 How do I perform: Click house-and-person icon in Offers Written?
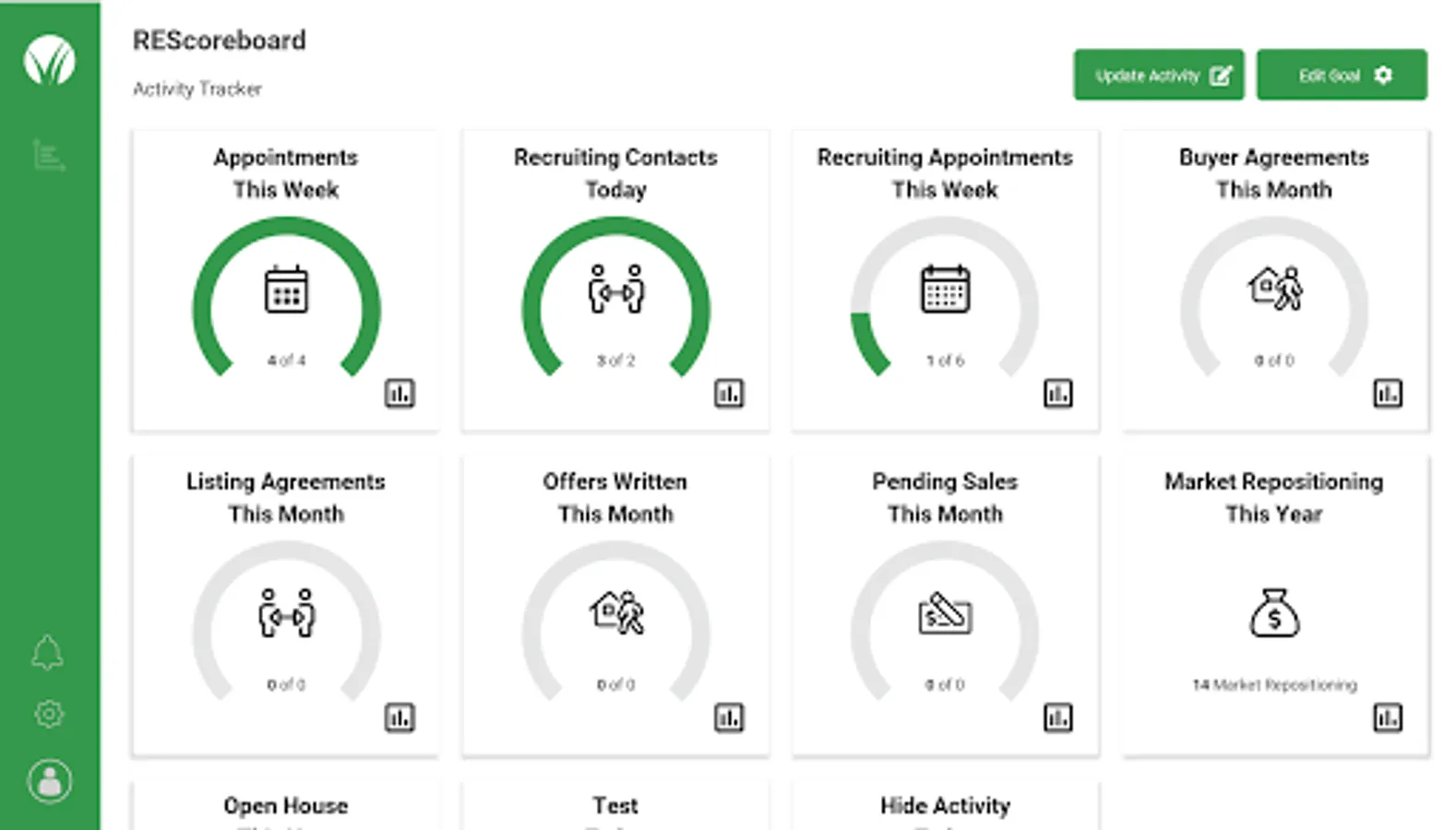616,612
